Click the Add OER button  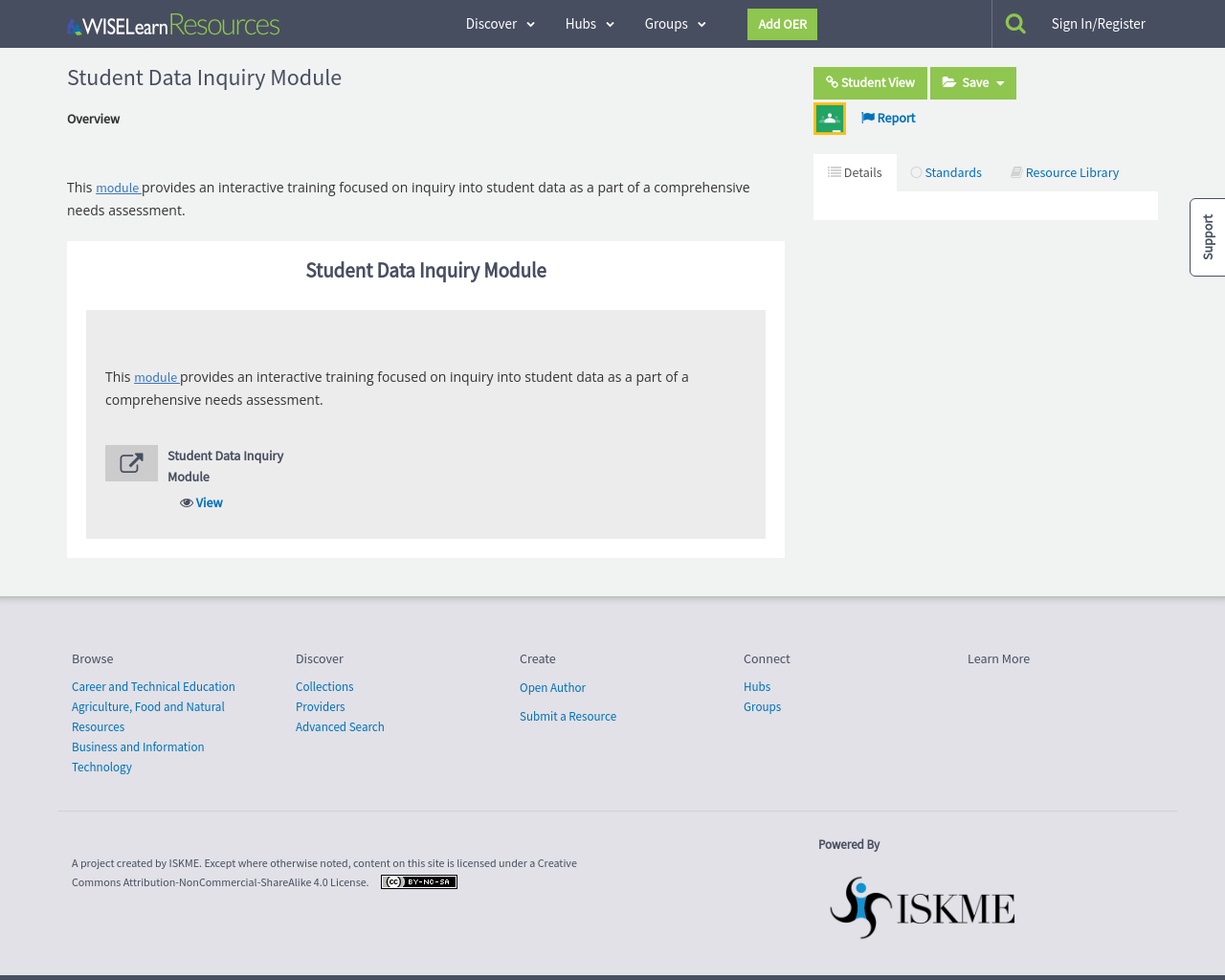click(x=782, y=24)
